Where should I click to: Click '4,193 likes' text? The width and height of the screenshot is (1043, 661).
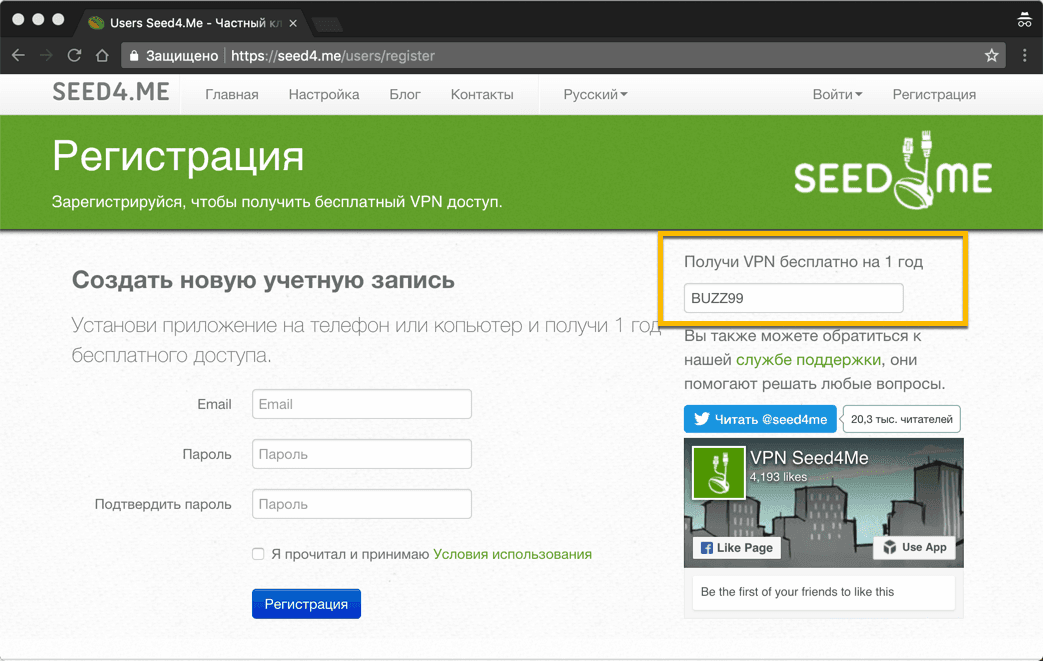778,477
